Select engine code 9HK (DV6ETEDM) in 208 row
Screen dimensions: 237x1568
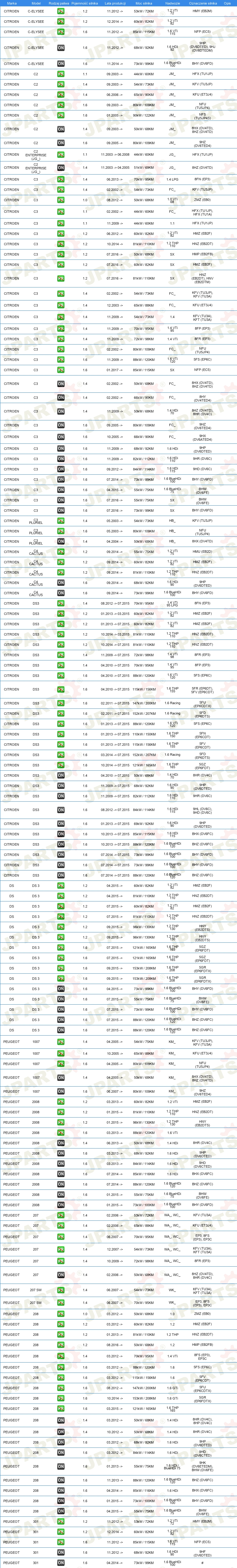[203, 1466]
